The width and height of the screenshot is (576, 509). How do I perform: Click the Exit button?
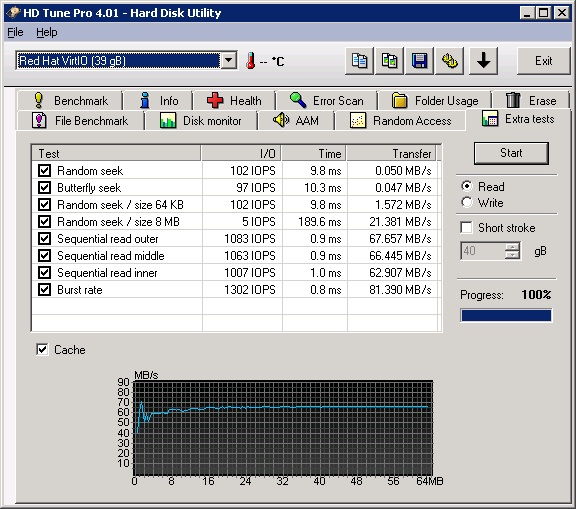pos(544,61)
